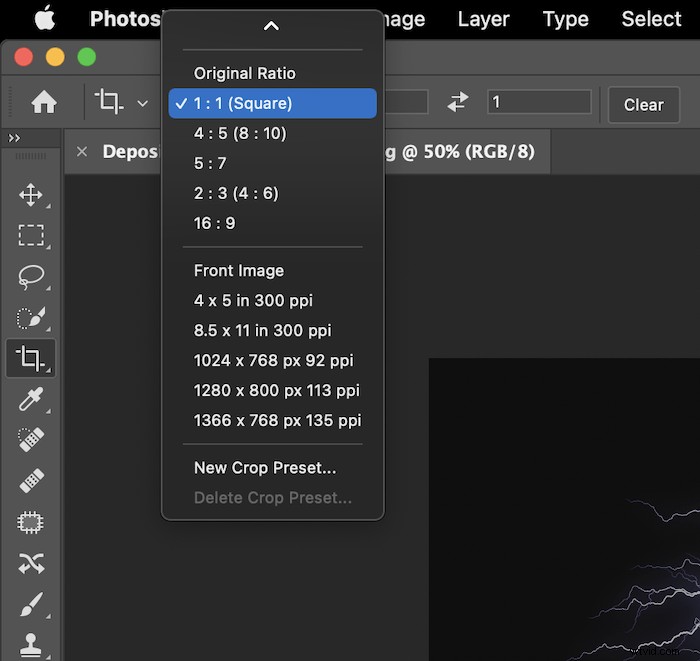The height and width of the screenshot is (661, 700).
Task: Choose 16 : 9 ratio preset
Action: [x=272, y=223]
